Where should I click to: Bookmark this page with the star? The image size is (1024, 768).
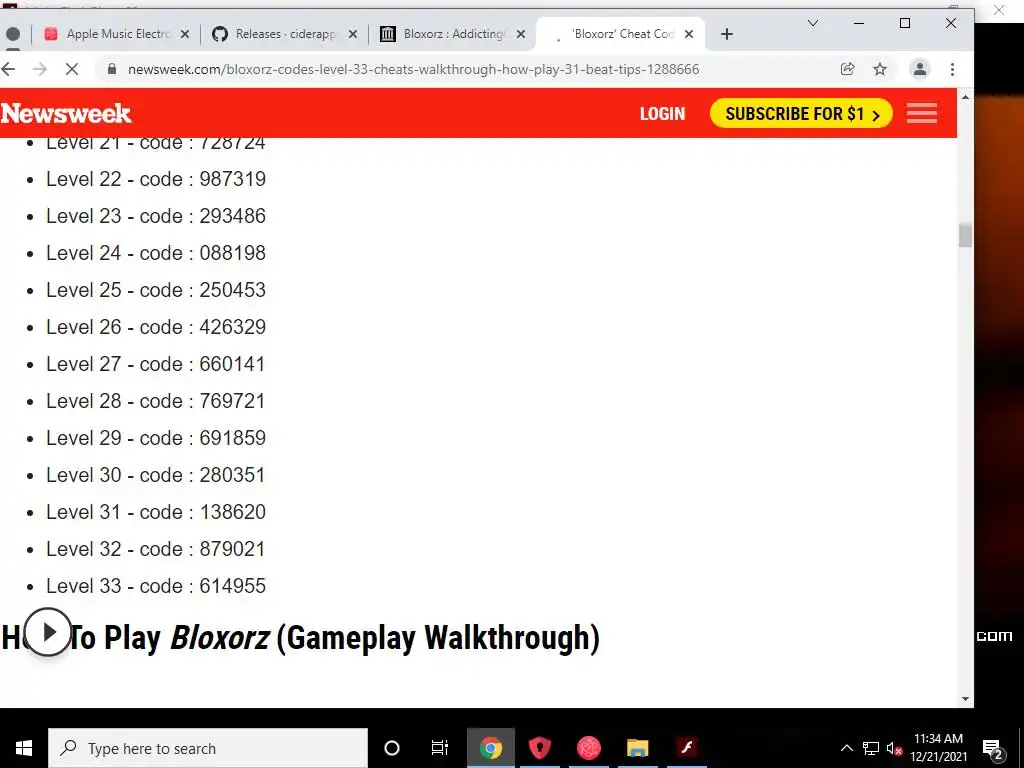click(x=880, y=69)
